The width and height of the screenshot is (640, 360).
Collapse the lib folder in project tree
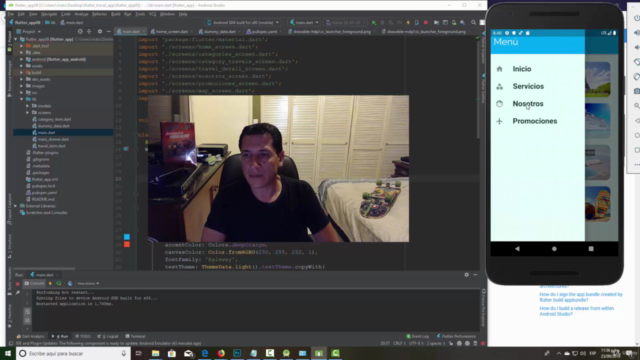(22, 99)
